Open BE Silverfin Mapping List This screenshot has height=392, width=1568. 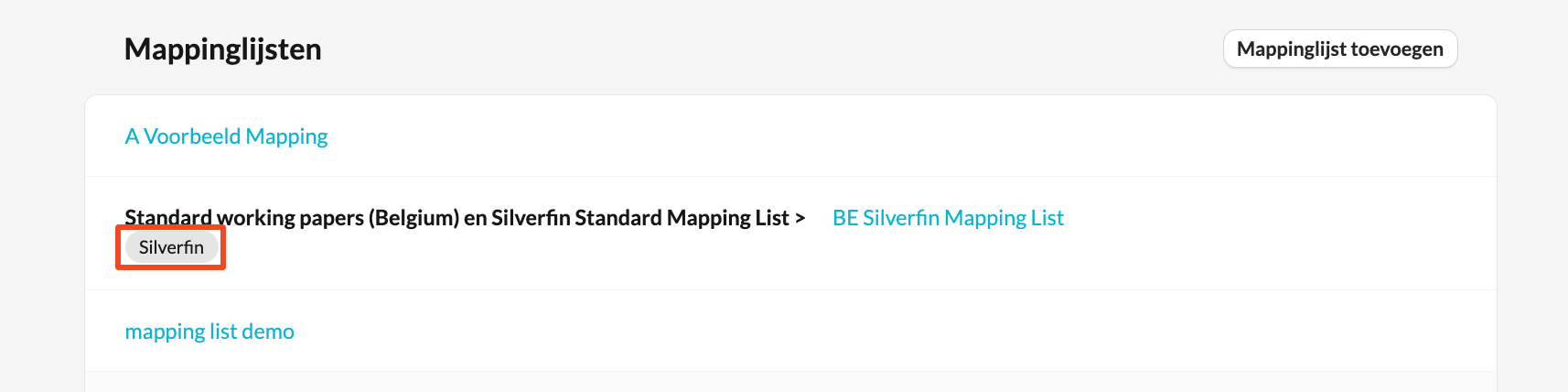point(948,218)
